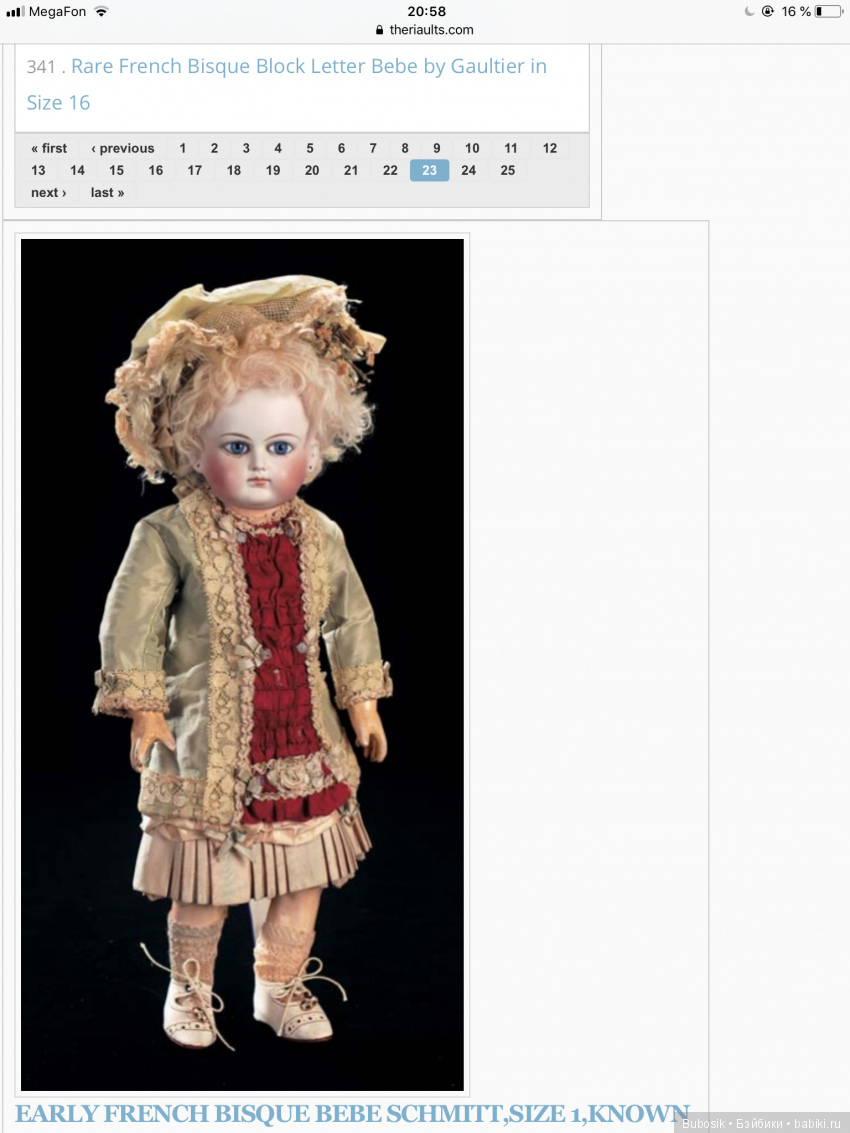Open pagination page 25
Image resolution: width=850 pixels, height=1133 pixels.
point(507,171)
